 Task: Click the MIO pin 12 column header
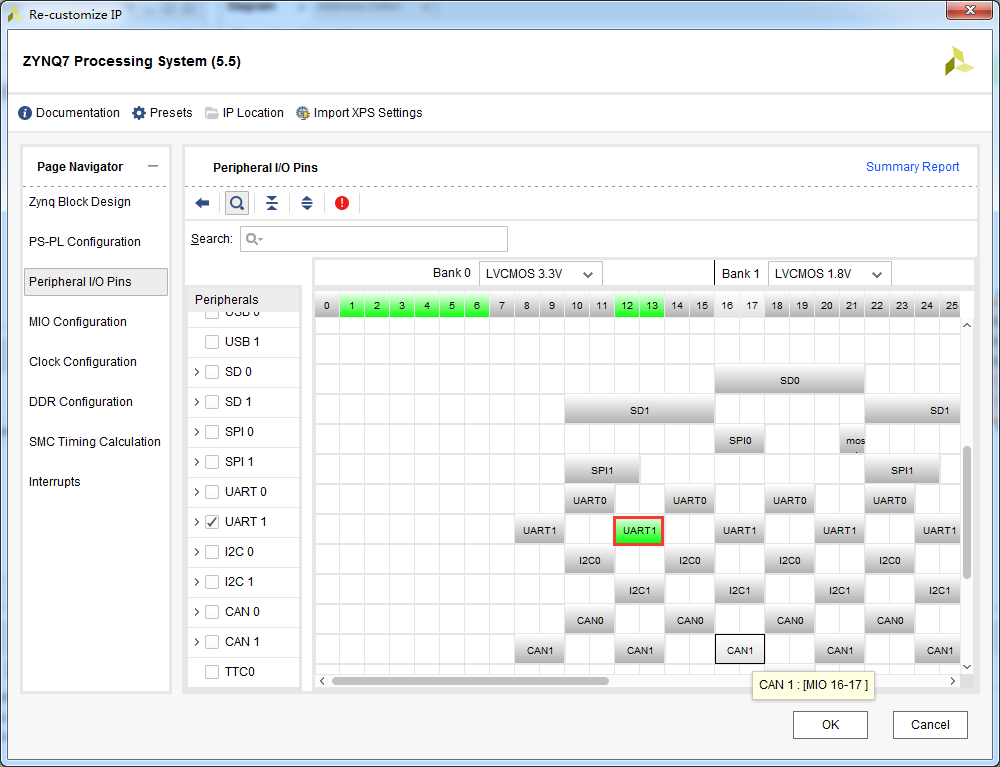(x=627, y=305)
